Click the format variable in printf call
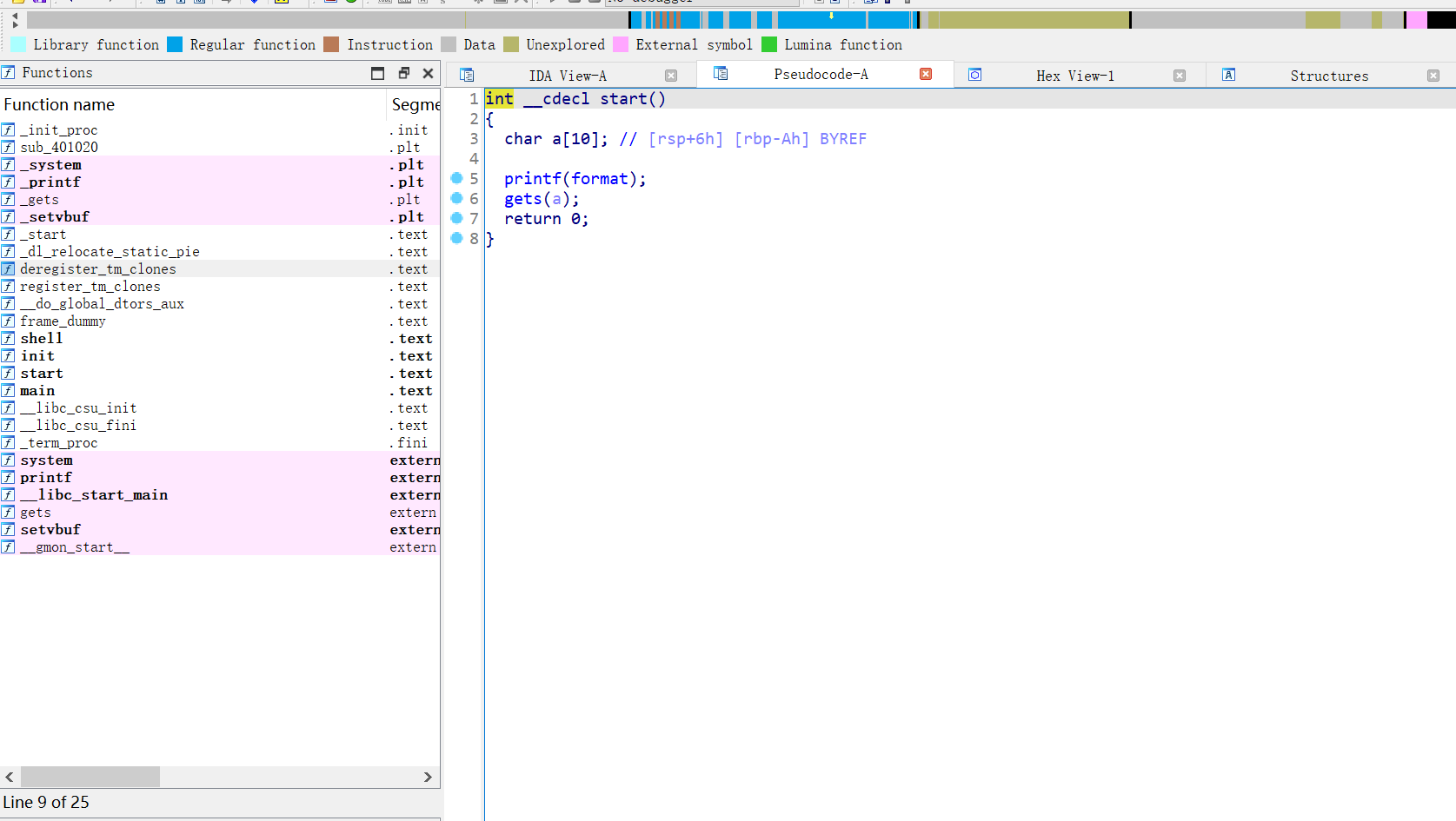 [600, 179]
